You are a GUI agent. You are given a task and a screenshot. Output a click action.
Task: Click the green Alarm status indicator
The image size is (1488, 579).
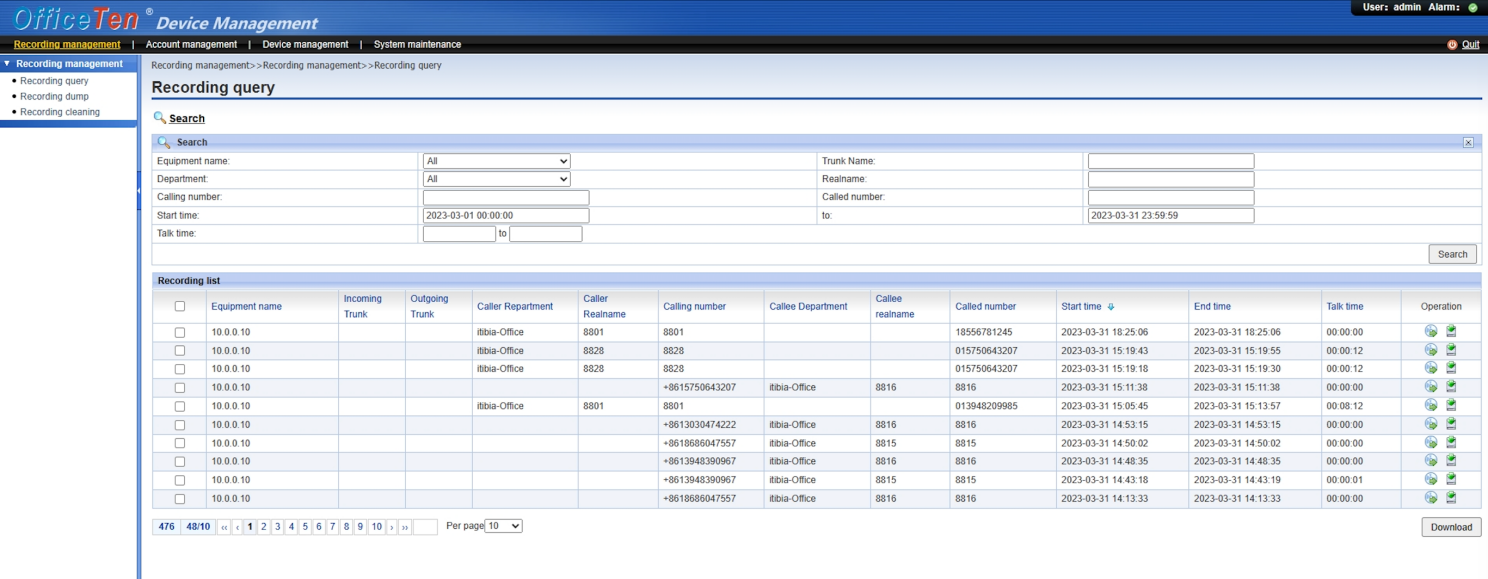(1473, 8)
